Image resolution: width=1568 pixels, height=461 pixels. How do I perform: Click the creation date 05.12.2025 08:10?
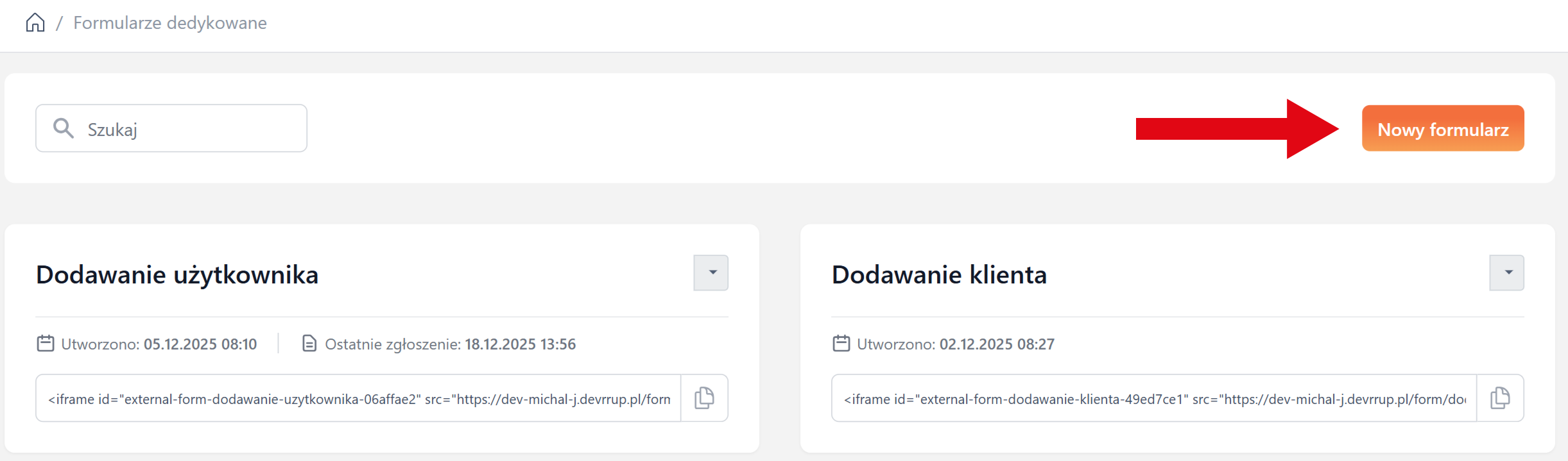[x=200, y=344]
